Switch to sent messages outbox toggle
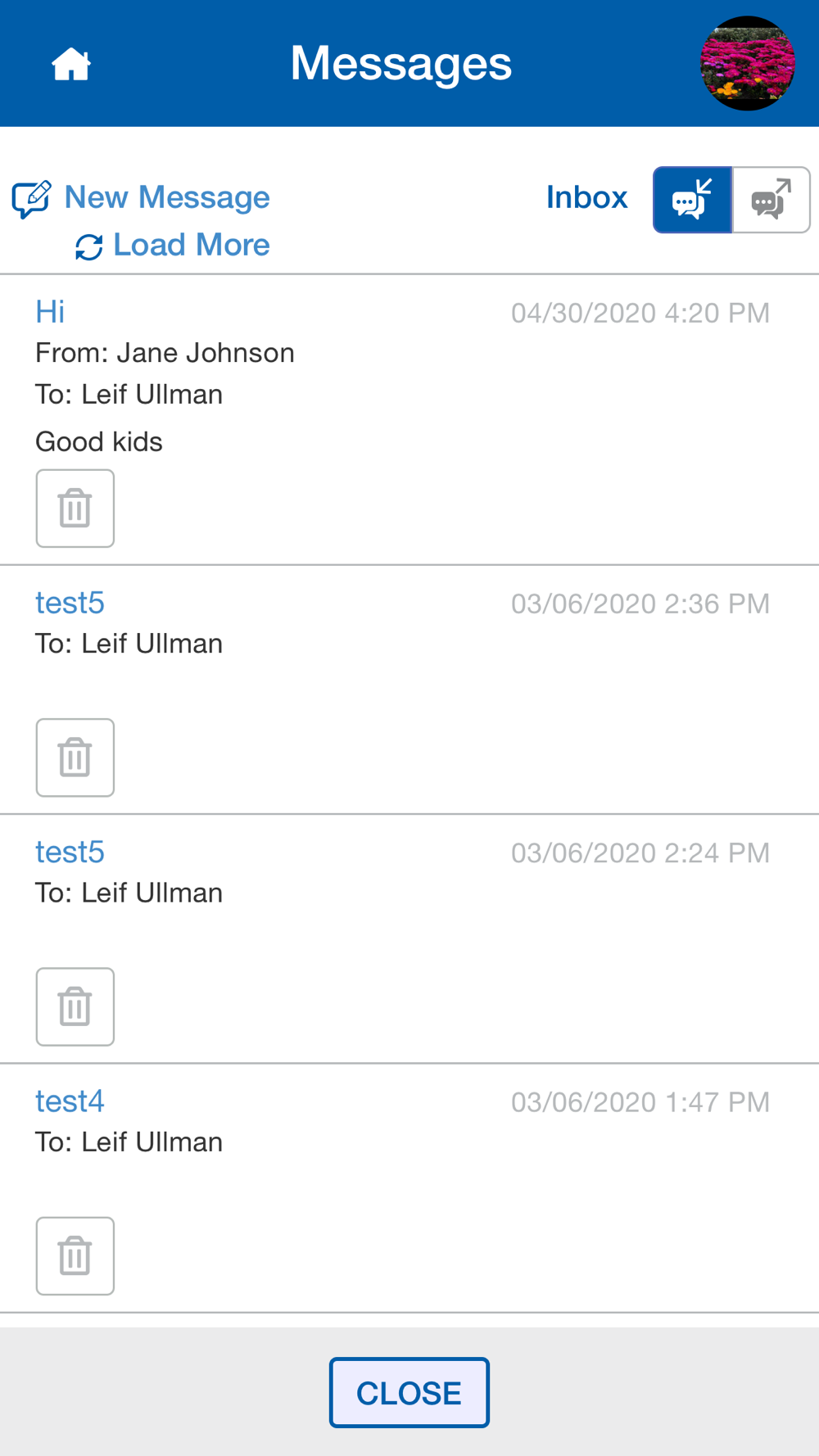The width and height of the screenshot is (819, 1456). click(771, 200)
